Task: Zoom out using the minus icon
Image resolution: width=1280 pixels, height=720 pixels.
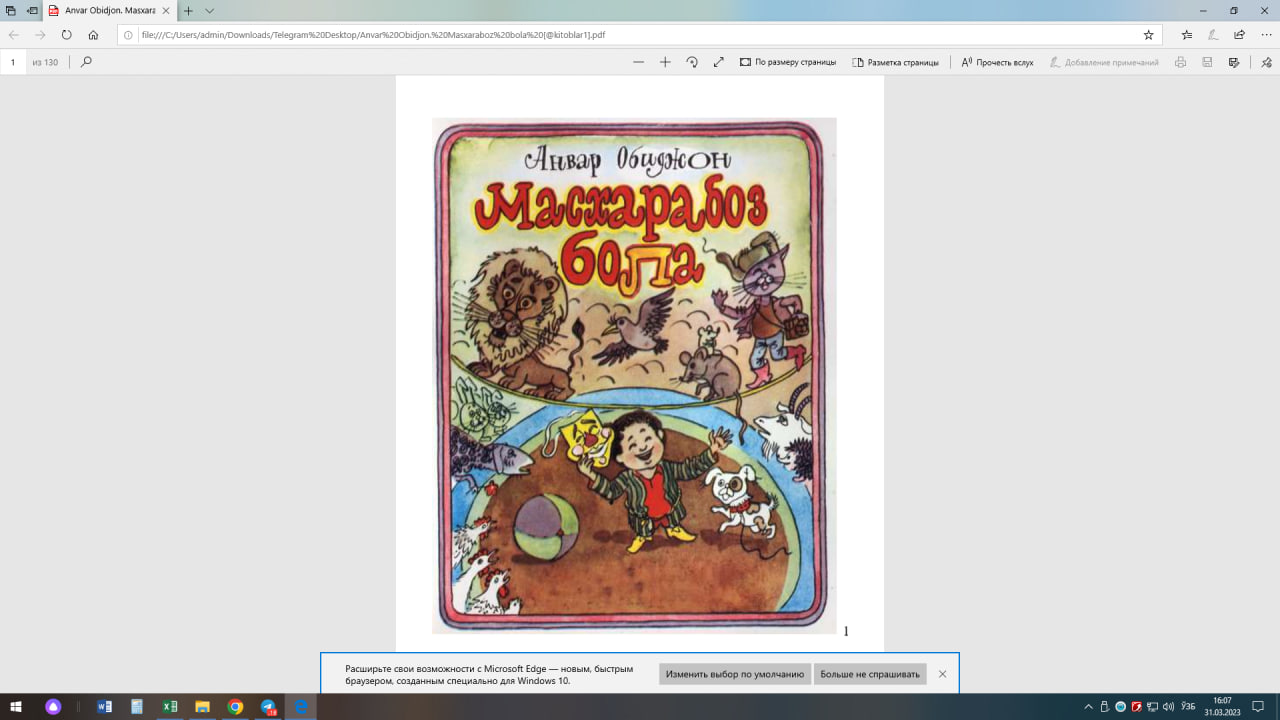Action: tap(639, 62)
